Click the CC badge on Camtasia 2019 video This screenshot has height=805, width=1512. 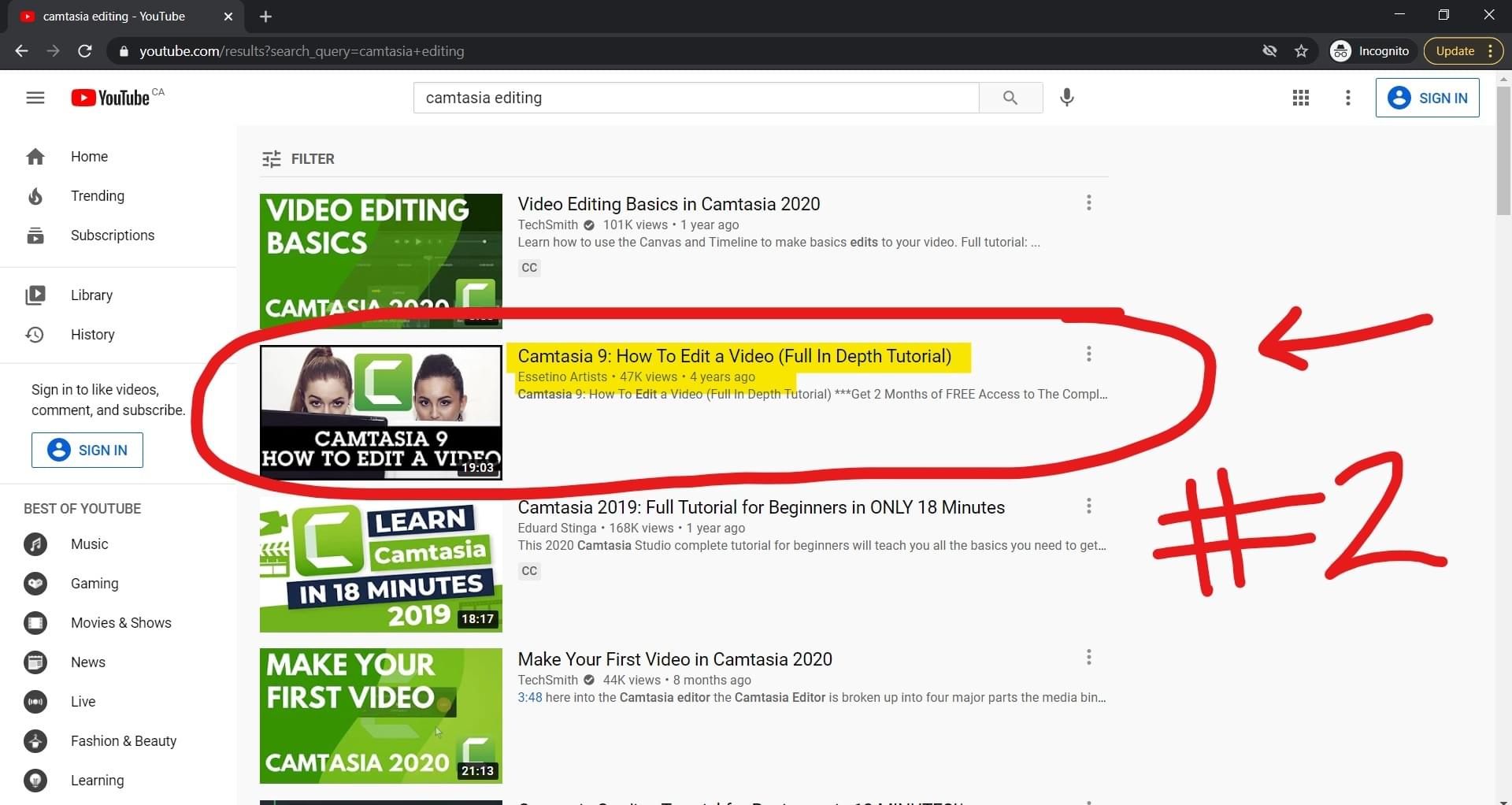(528, 570)
